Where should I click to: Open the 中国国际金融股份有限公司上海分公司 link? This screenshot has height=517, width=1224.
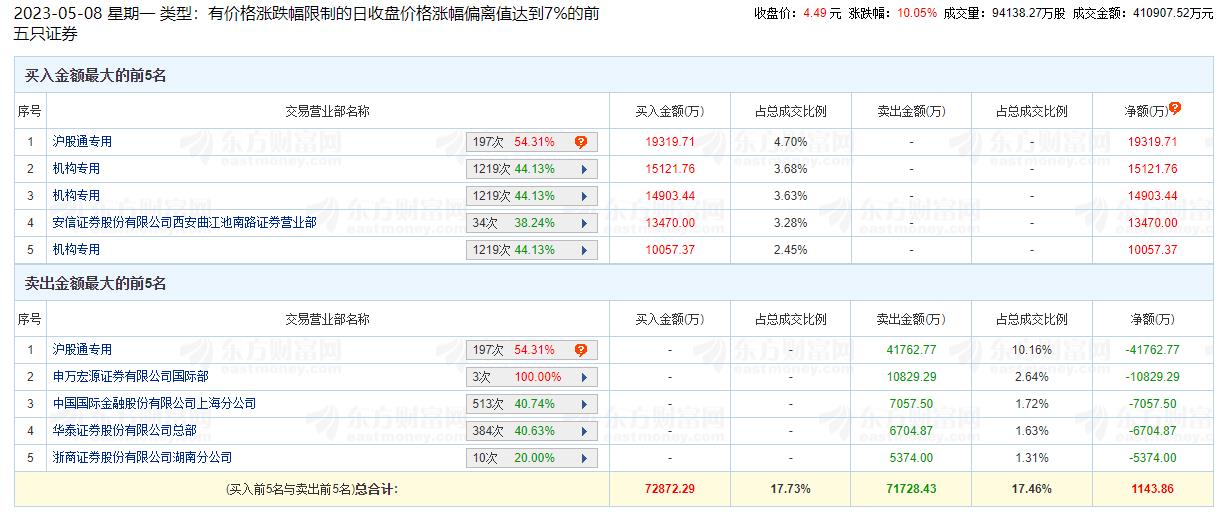click(155, 404)
